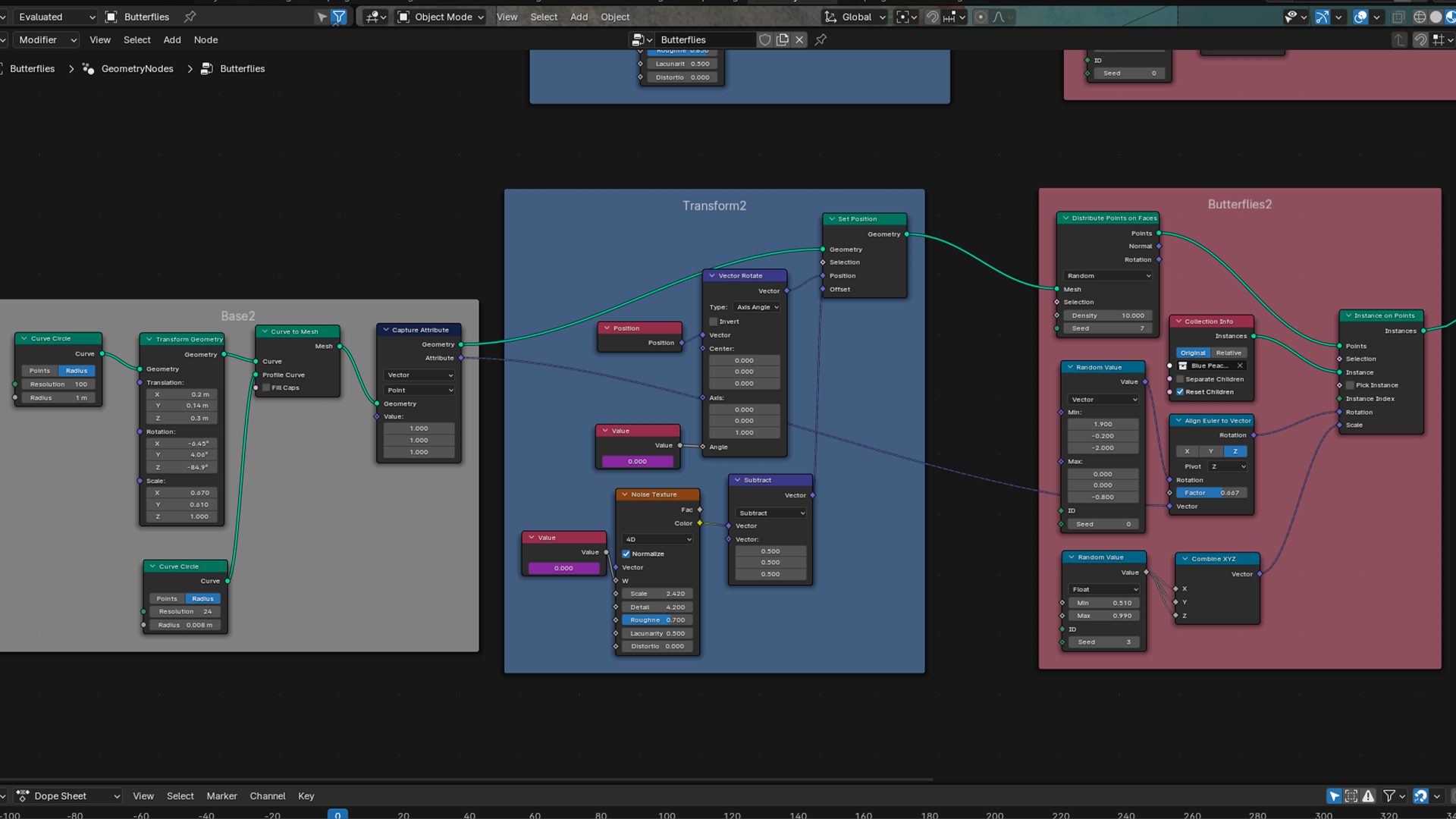Screen dimensions: 1456x819
Task: Open Vector Rotate type Axis Angle dropdown
Action: pyautogui.click(x=758, y=307)
